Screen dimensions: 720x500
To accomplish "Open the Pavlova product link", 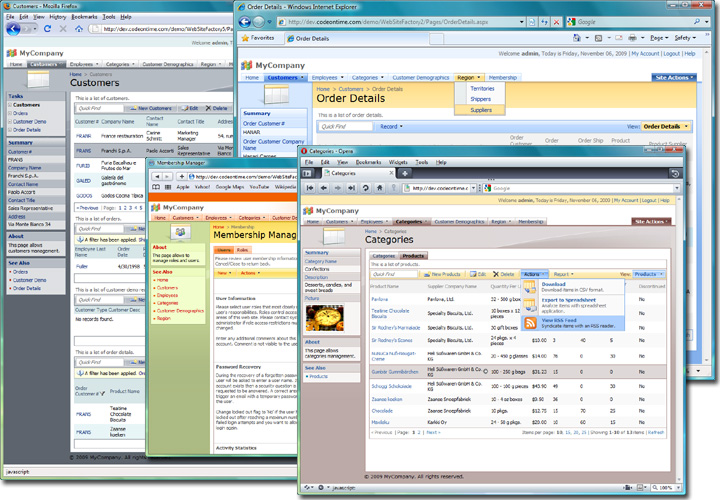I will [380, 299].
